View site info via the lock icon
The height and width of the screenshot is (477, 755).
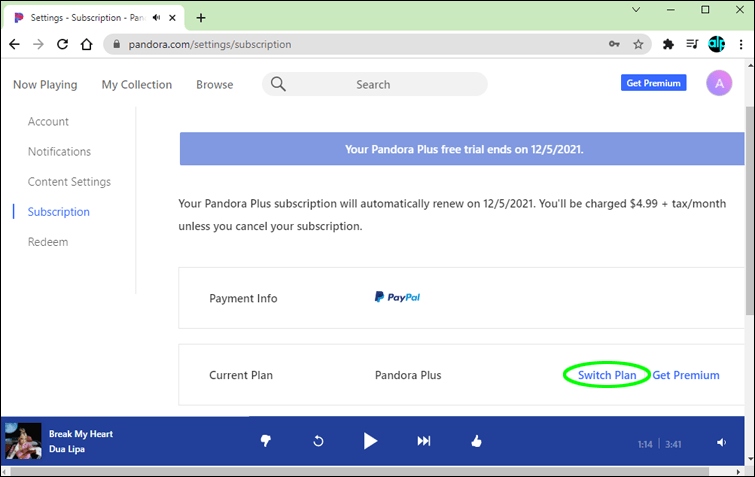point(116,44)
